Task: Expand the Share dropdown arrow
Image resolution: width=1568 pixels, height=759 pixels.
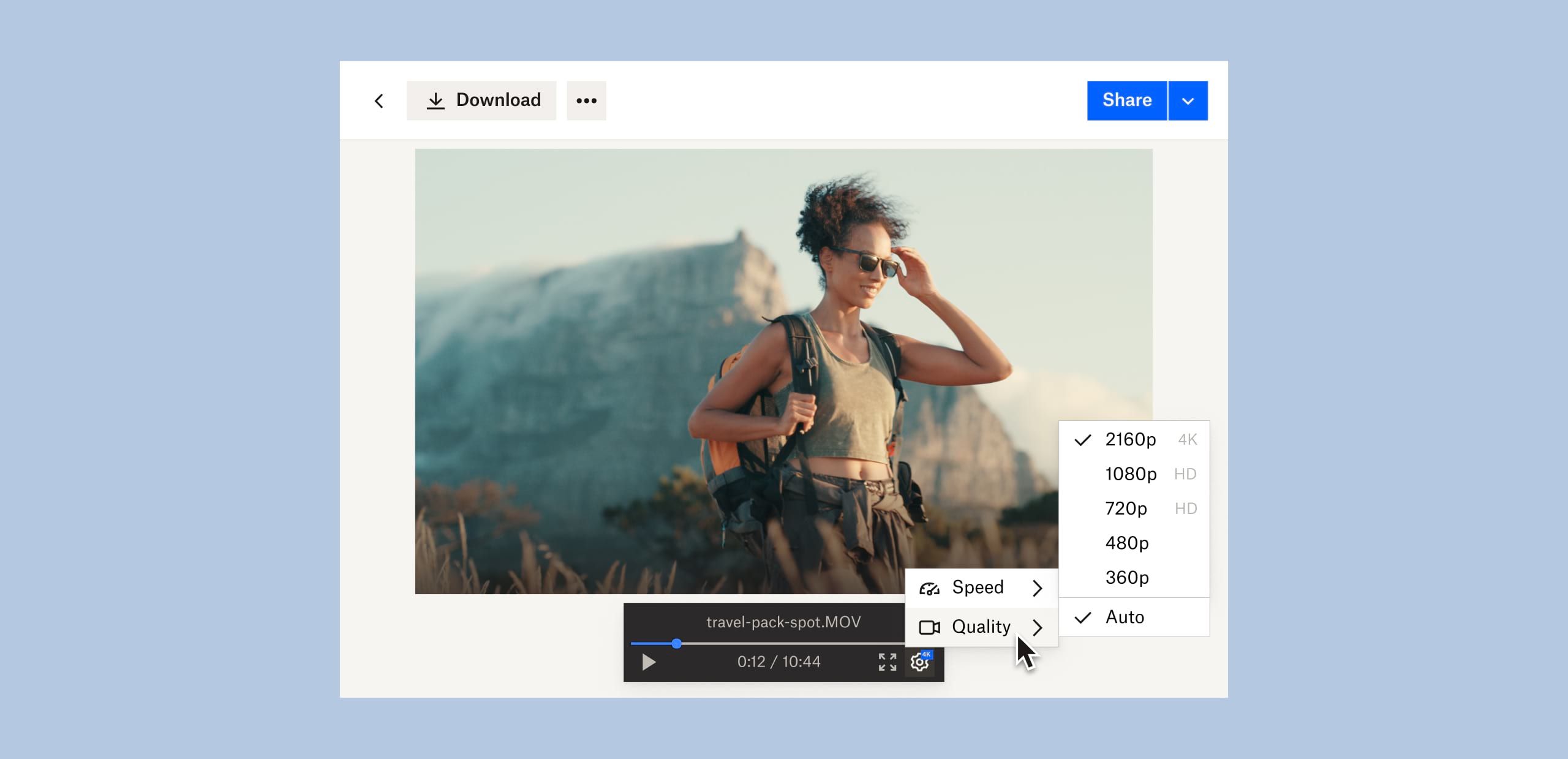Action: coord(1188,101)
